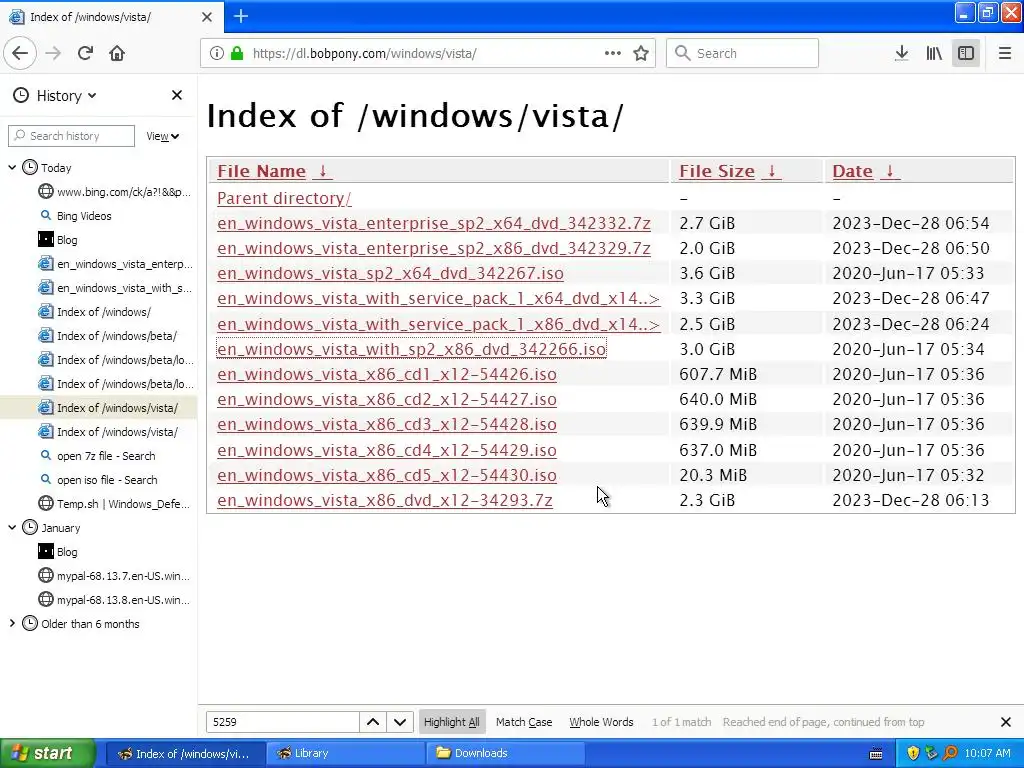The height and width of the screenshot is (768, 1024).
Task: Download enterprise sp2 x64 7z file
Action: tap(434, 223)
